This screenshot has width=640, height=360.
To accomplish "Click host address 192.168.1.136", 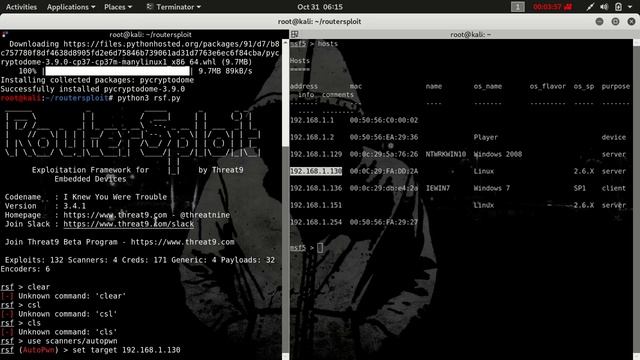I will point(316,188).
